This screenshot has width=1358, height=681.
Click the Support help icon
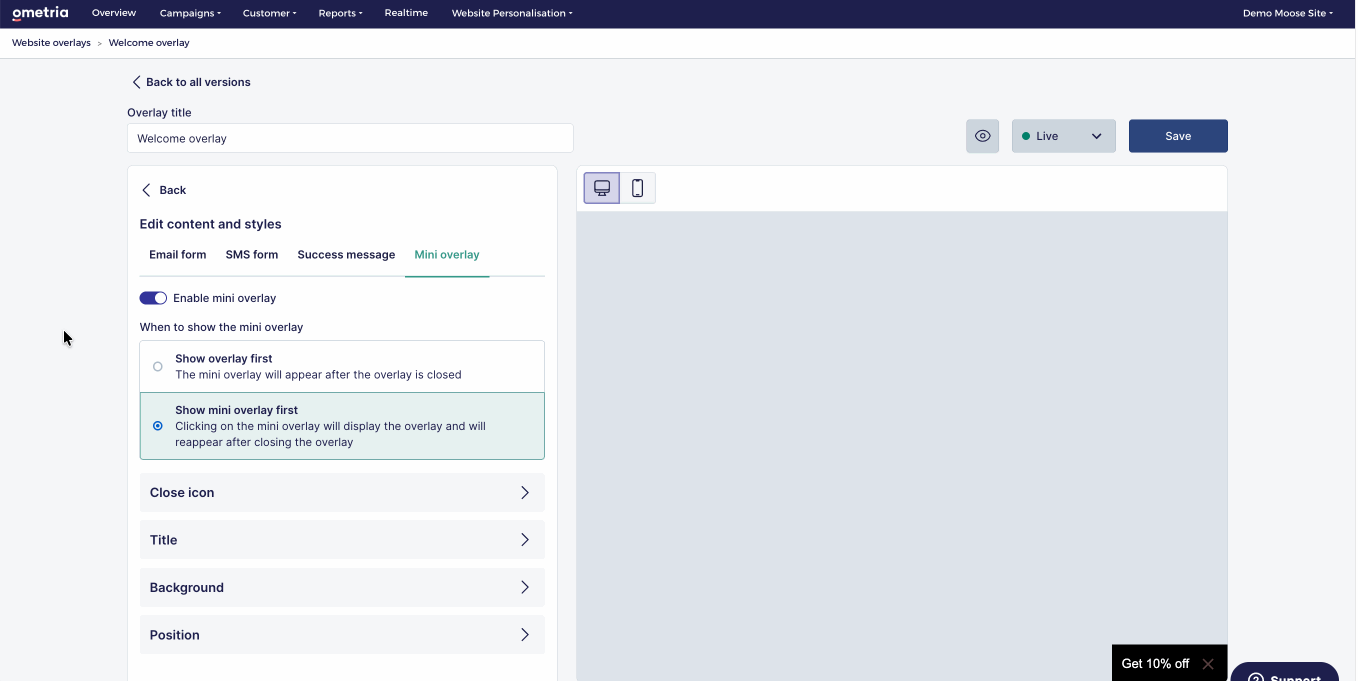click(1284, 673)
